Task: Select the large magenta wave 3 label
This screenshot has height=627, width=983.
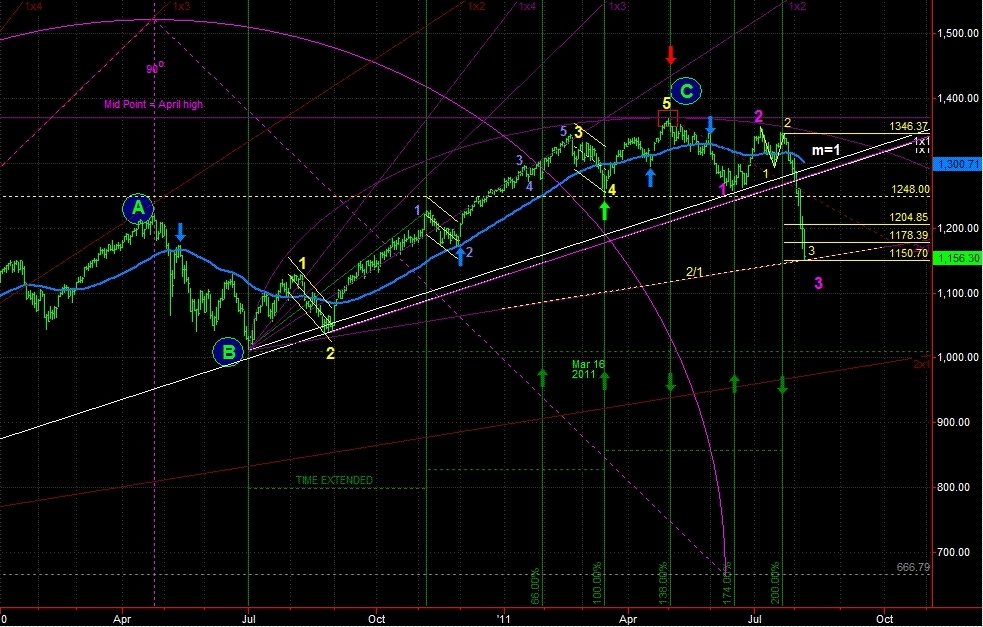Action: pyautogui.click(x=818, y=283)
